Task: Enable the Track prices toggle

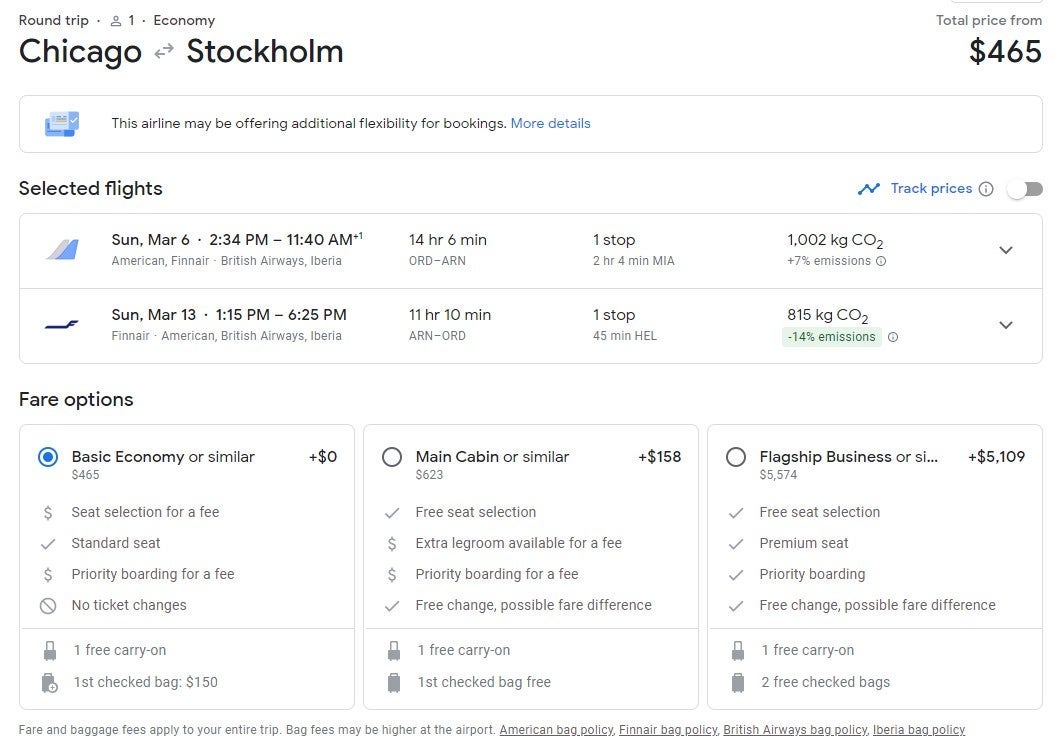Action: coord(1025,189)
